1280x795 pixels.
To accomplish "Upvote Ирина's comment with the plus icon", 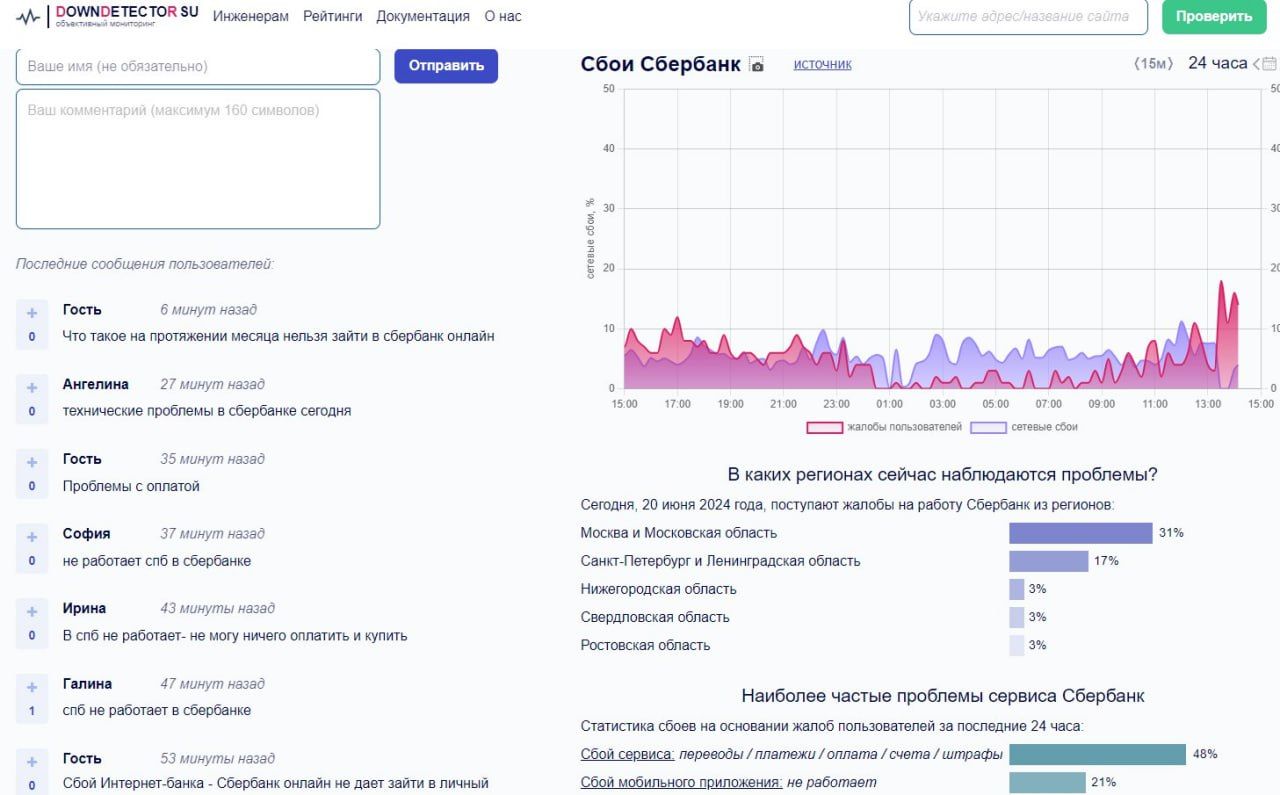I will (32, 612).
